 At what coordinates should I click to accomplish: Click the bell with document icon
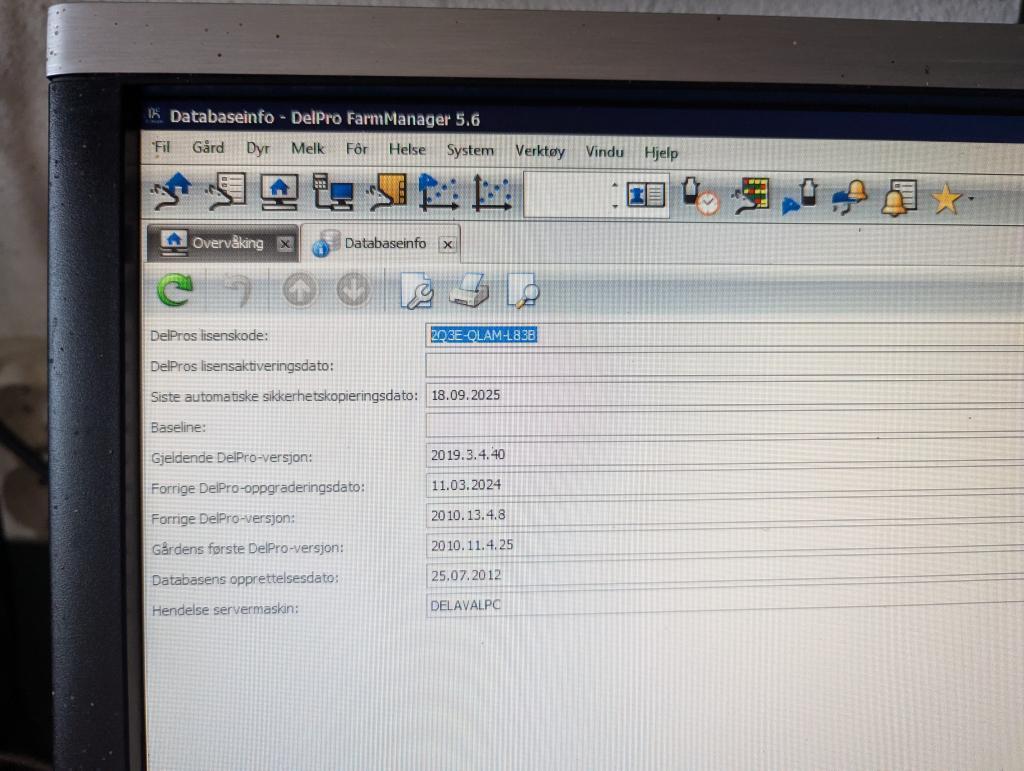tap(899, 198)
